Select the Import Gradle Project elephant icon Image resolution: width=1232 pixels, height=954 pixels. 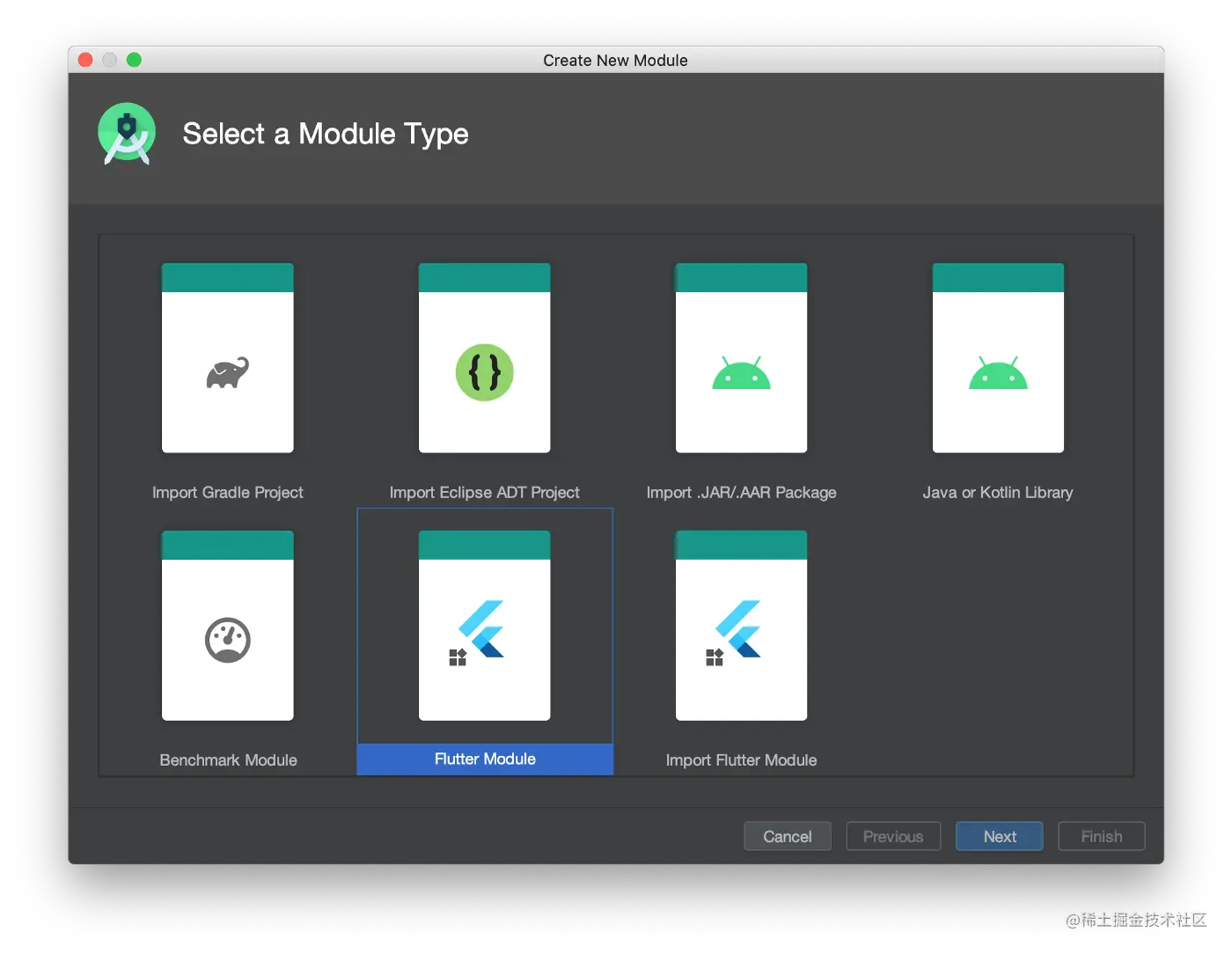[x=228, y=373]
